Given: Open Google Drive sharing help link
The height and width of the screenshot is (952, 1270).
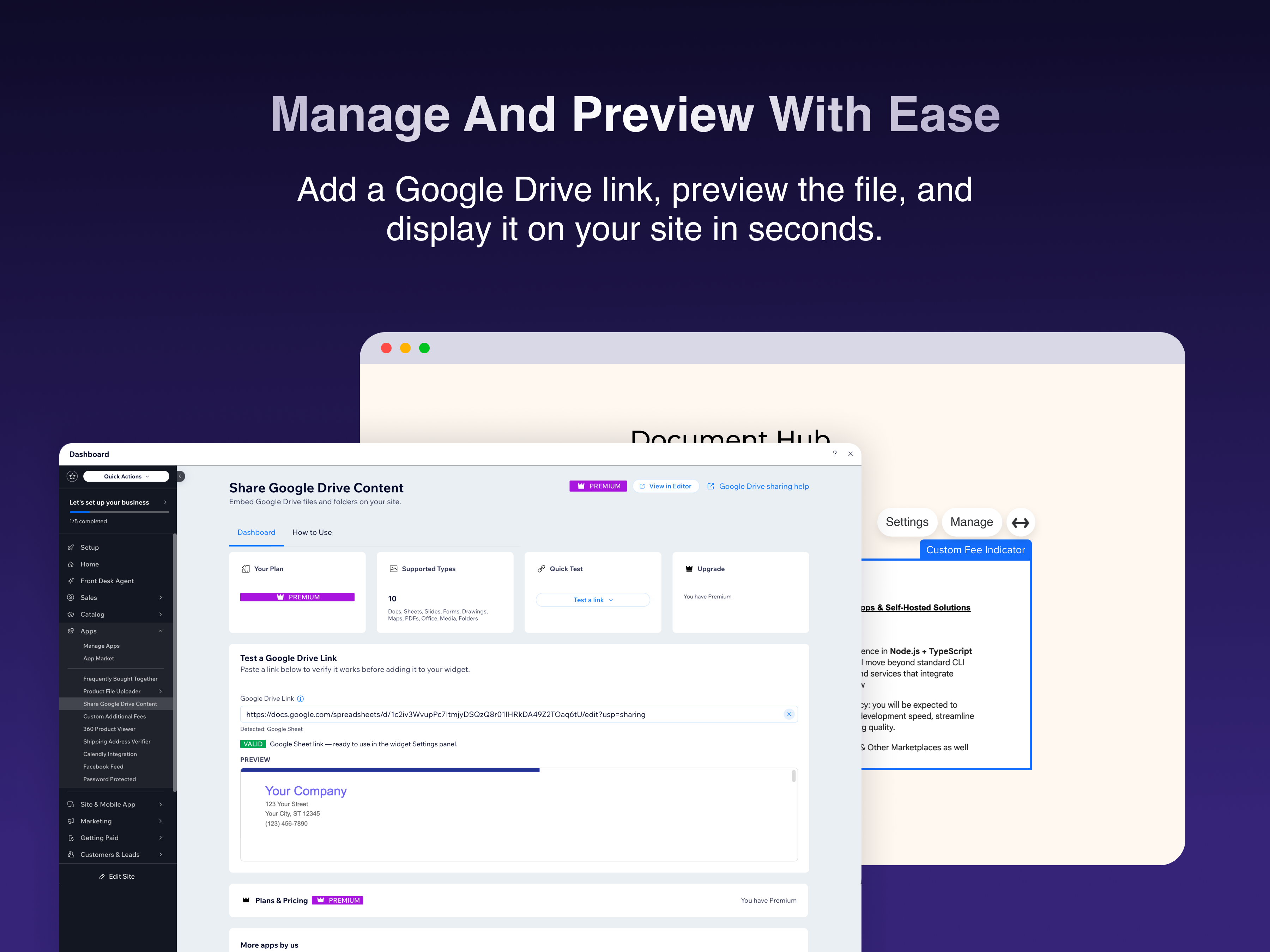Looking at the screenshot, I should coord(763,487).
